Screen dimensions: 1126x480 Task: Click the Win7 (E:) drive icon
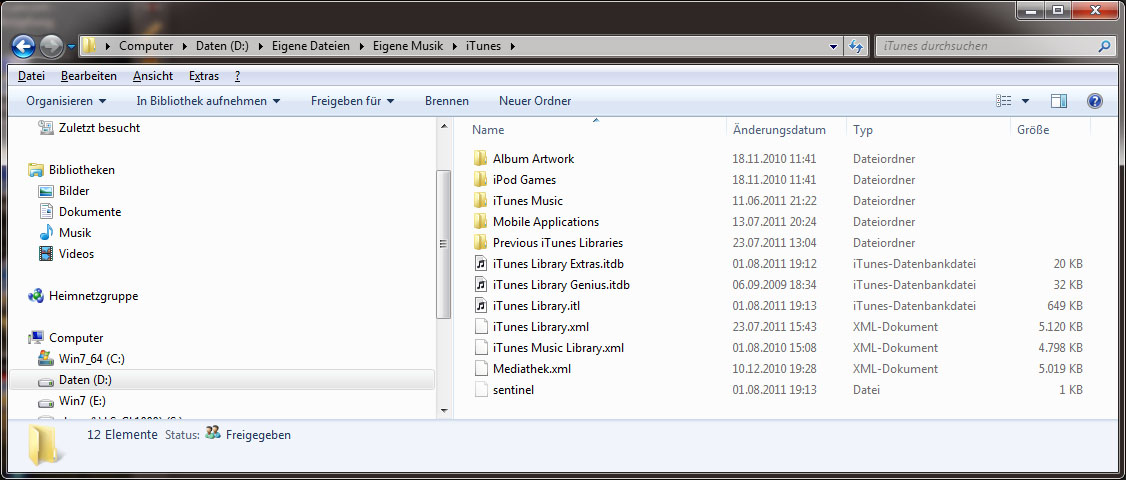[x=46, y=401]
